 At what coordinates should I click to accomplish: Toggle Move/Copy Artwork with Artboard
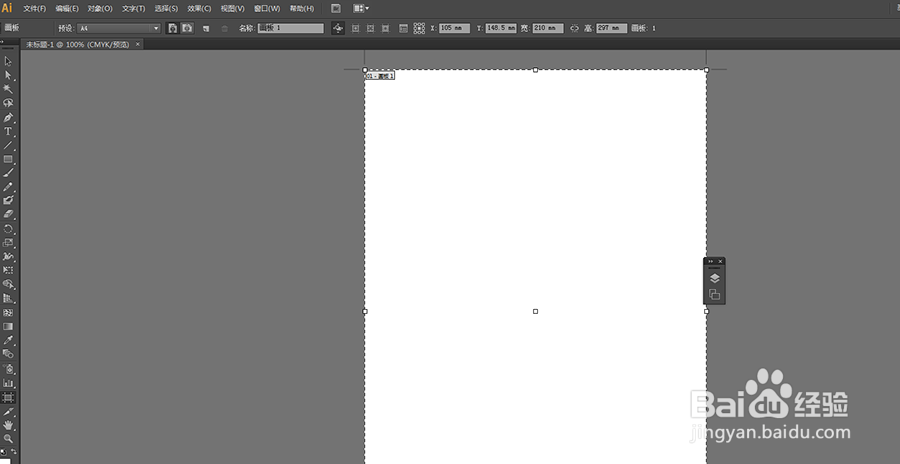(x=338, y=28)
